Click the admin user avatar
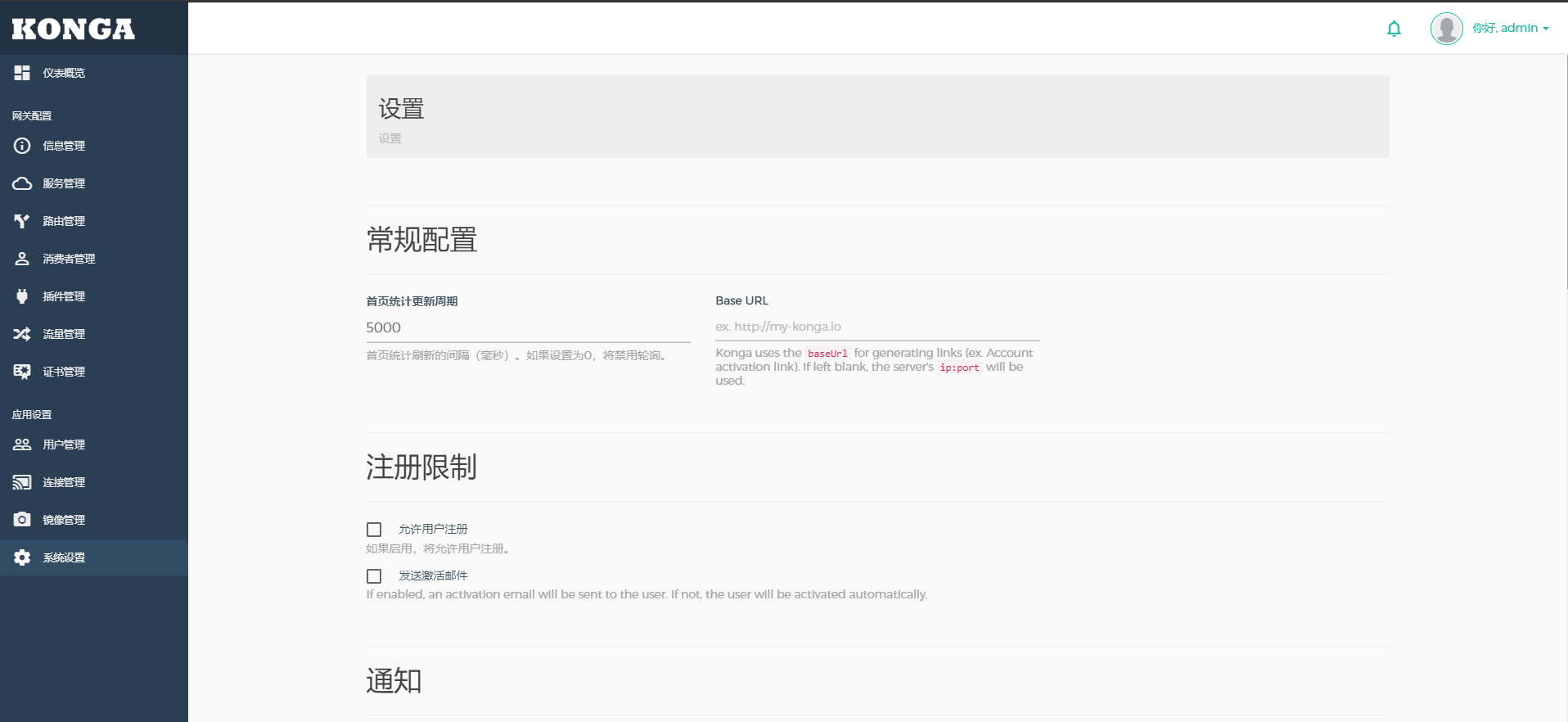This screenshot has height=722, width=1568. (x=1446, y=29)
